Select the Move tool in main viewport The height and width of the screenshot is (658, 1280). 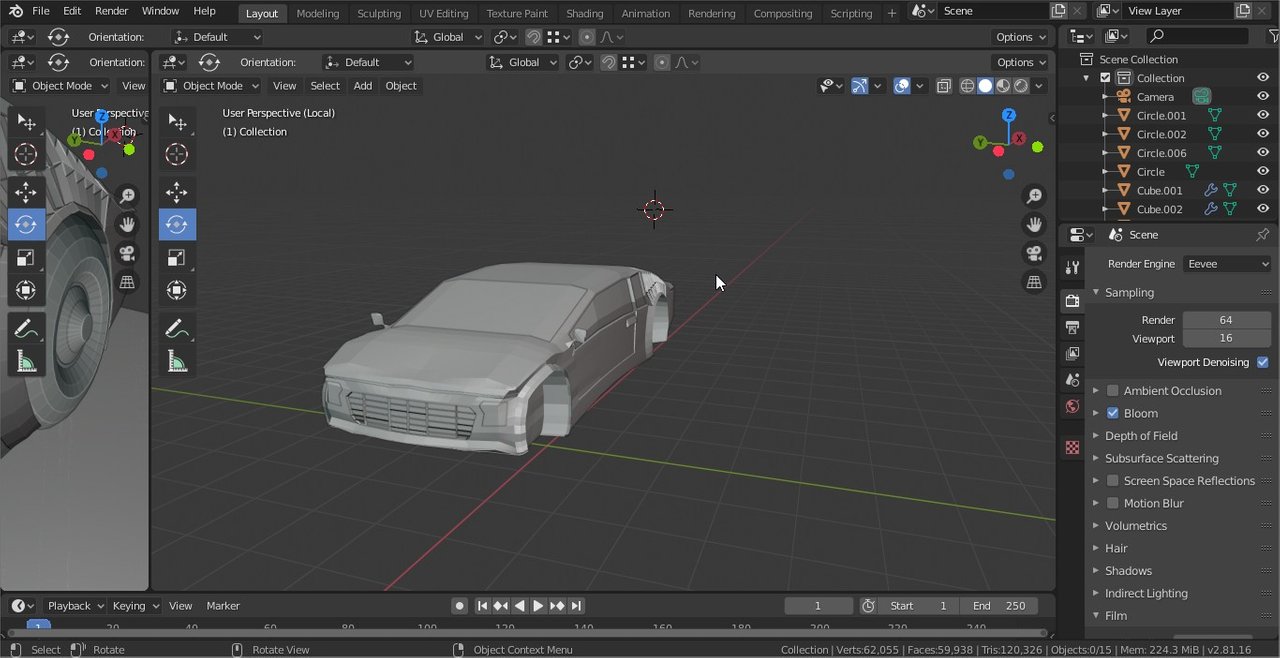[x=177, y=192]
